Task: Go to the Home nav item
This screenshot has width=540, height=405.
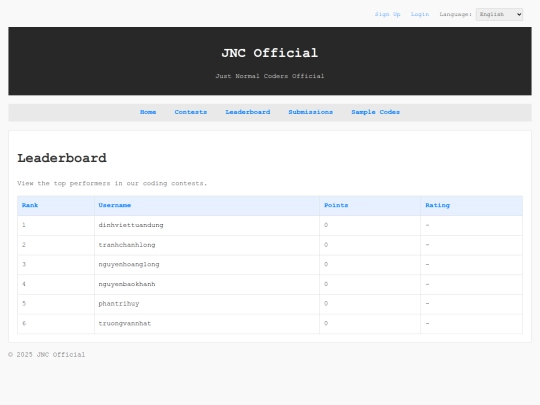Action: (148, 112)
